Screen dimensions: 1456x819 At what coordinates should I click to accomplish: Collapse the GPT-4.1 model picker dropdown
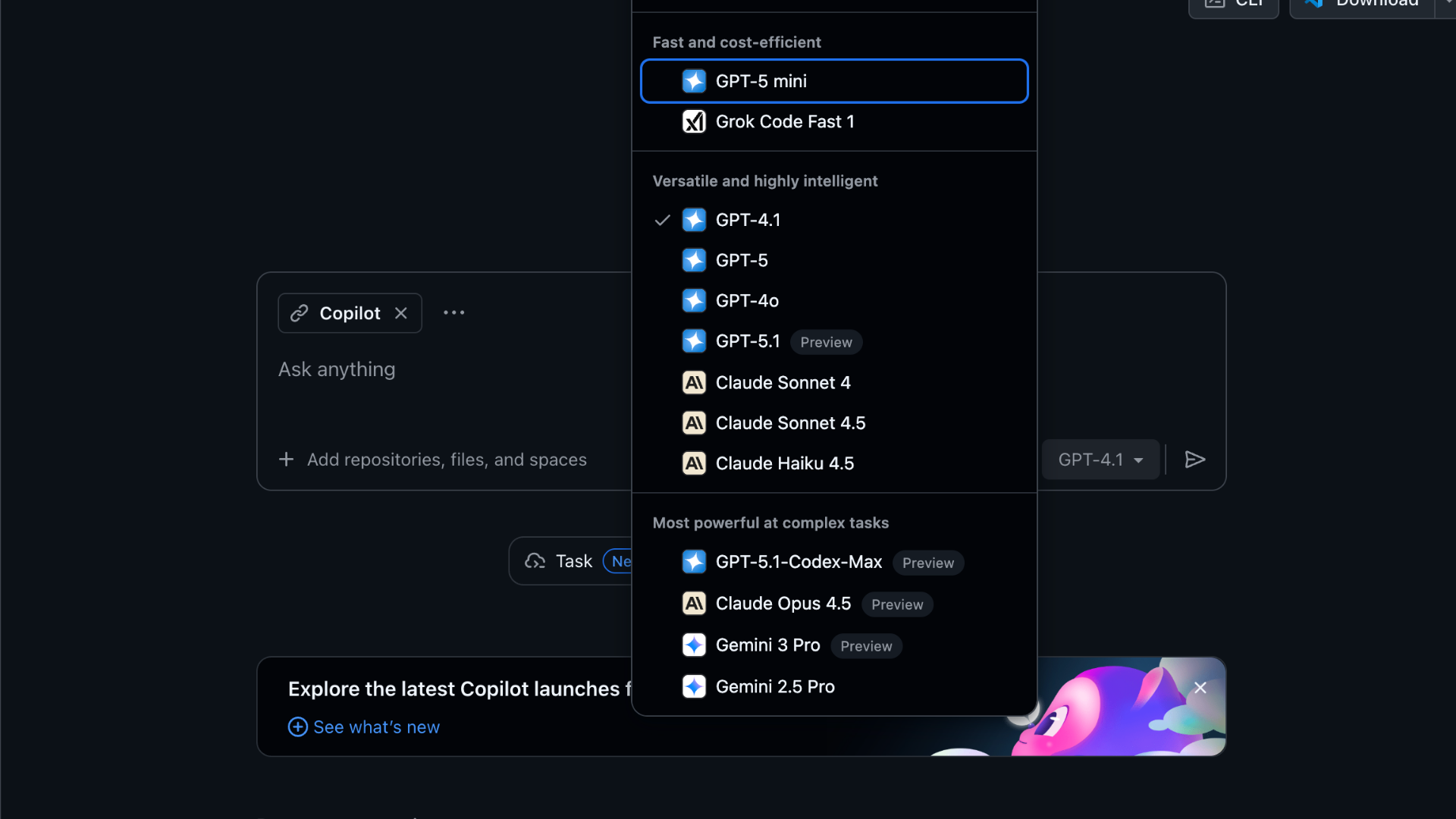point(1100,460)
